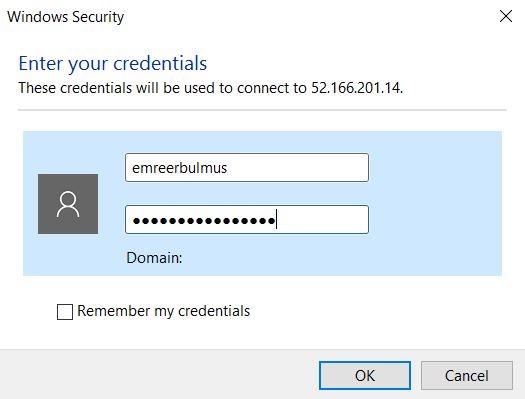Click the Windows Security title text
Viewport: 525px width, 399px height.
(x=66, y=17)
